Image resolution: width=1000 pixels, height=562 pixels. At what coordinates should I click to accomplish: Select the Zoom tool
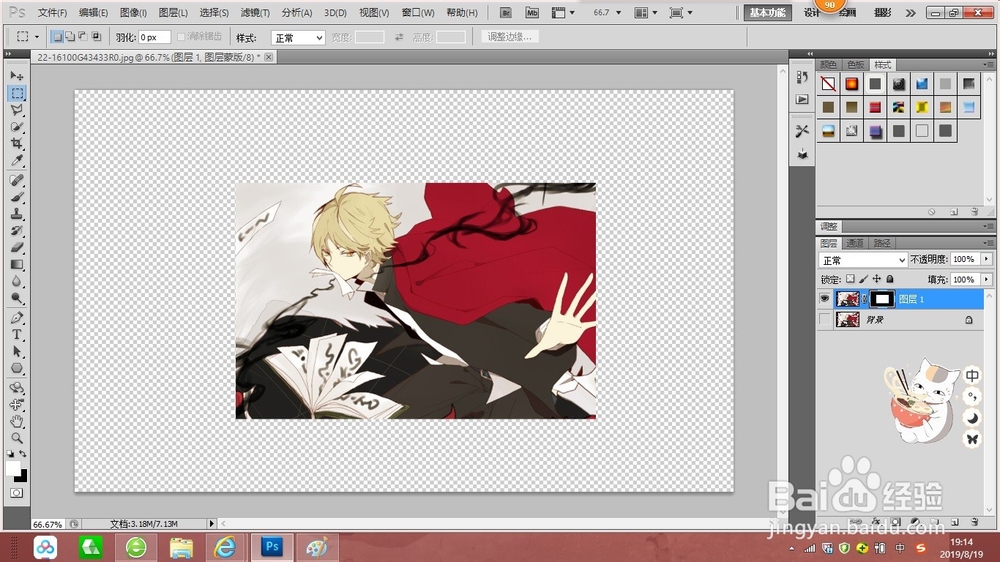click(17, 438)
